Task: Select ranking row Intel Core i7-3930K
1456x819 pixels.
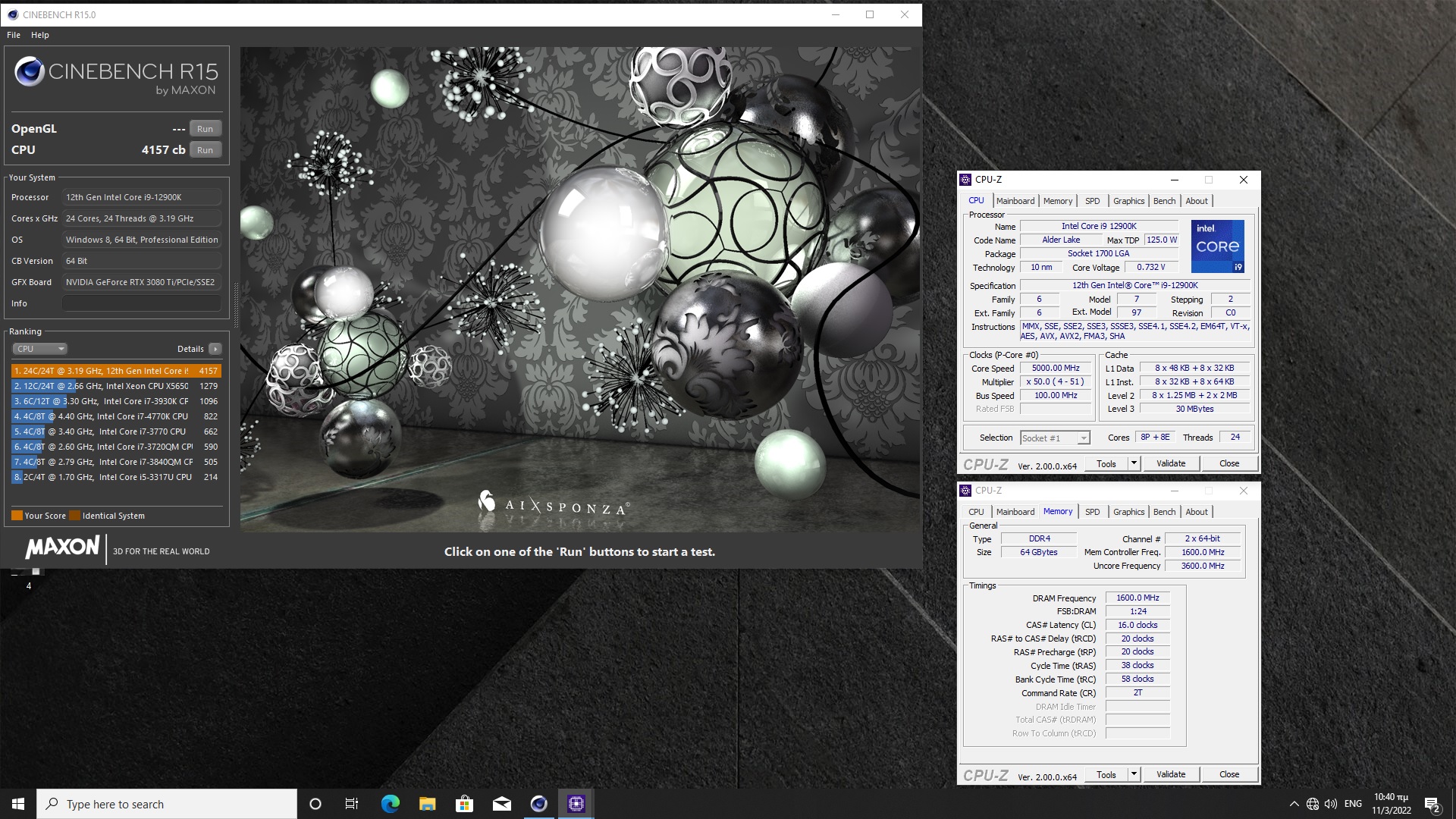Action: (116, 401)
